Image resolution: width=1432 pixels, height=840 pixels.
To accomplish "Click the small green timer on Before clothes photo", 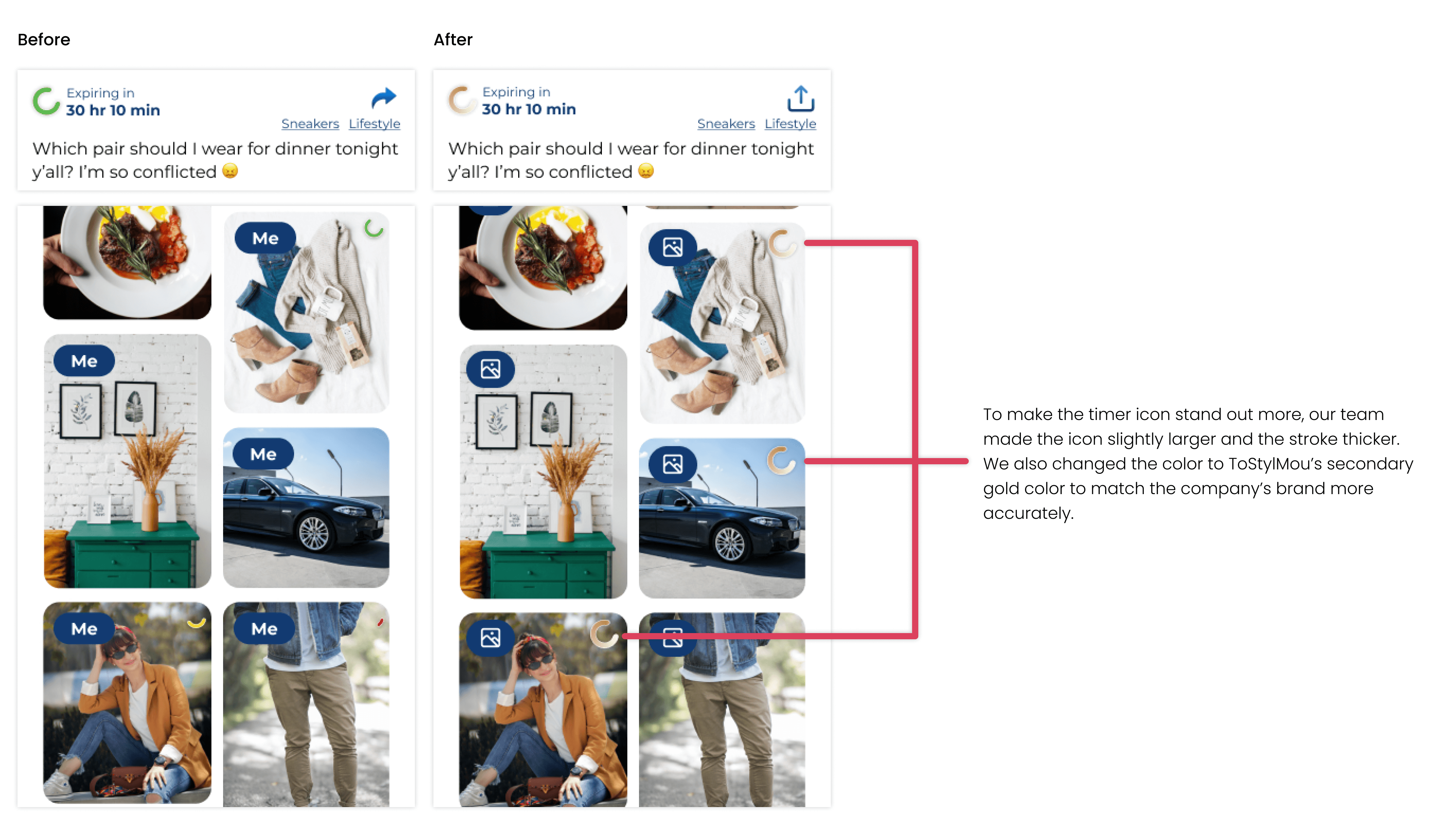I will [374, 229].
